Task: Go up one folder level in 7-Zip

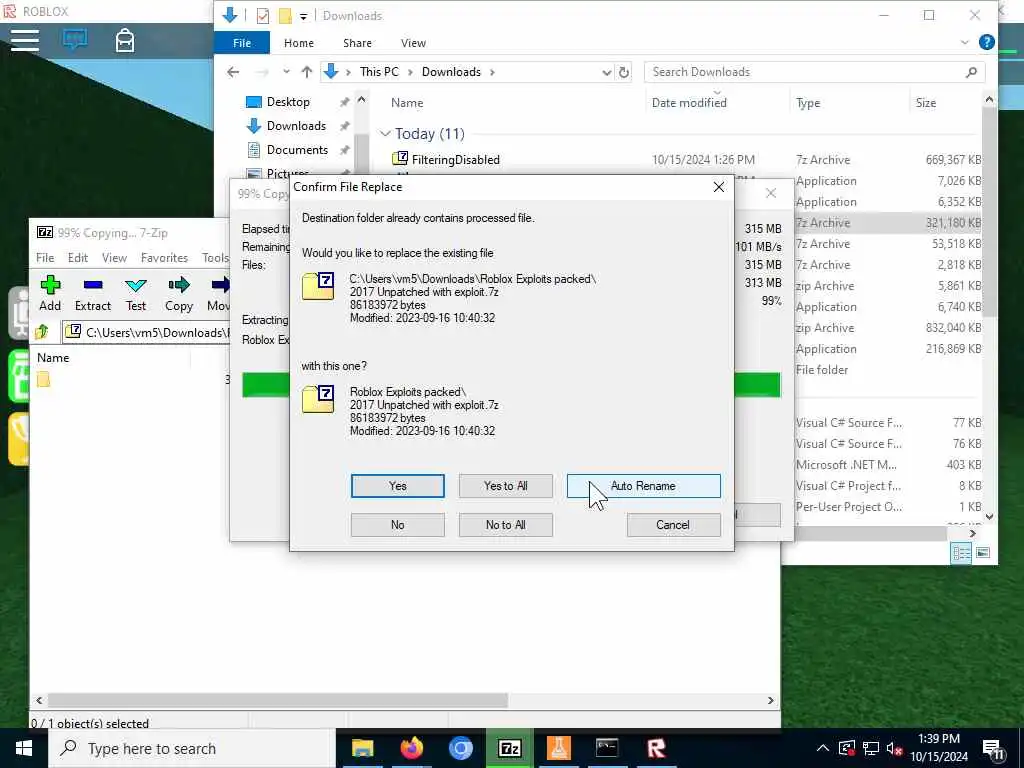Action: tap(42, 332)
